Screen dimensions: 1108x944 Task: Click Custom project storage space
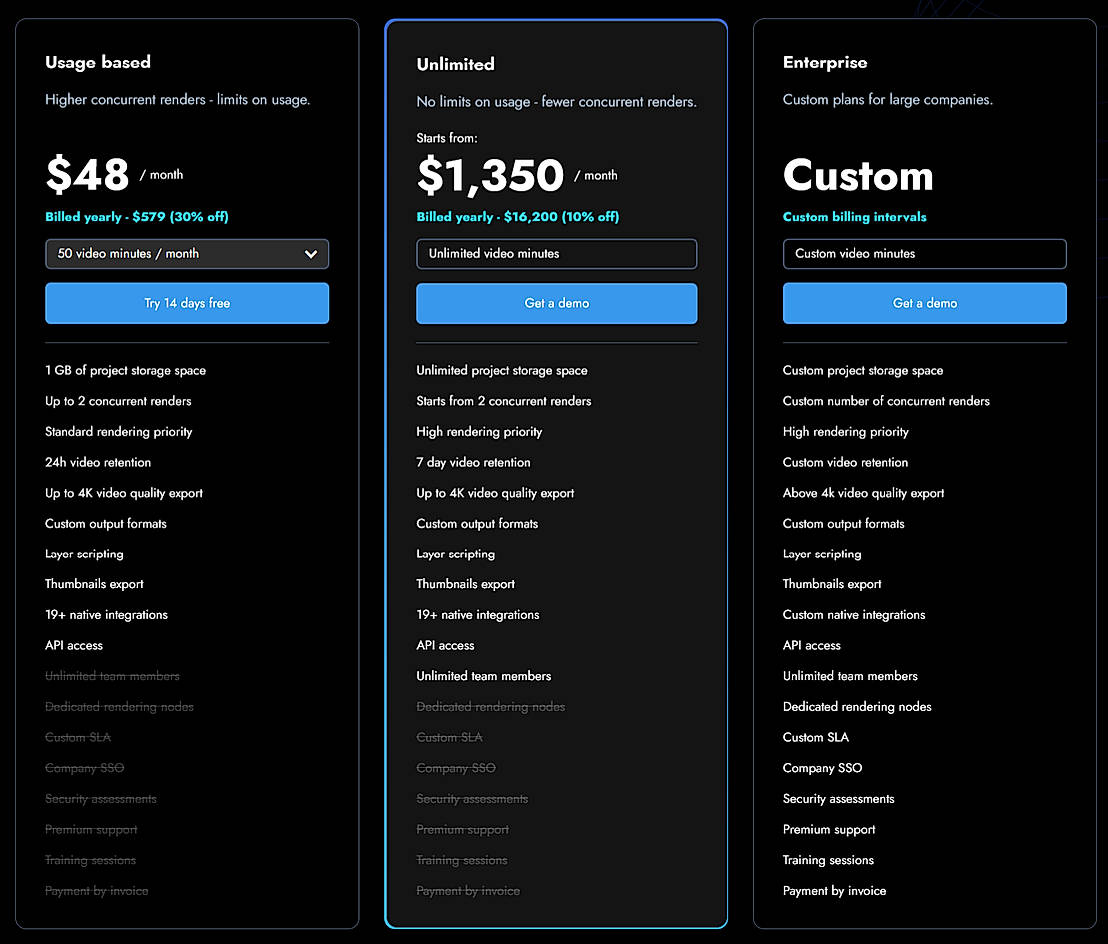pyautogui.click(x=863, y=370)
